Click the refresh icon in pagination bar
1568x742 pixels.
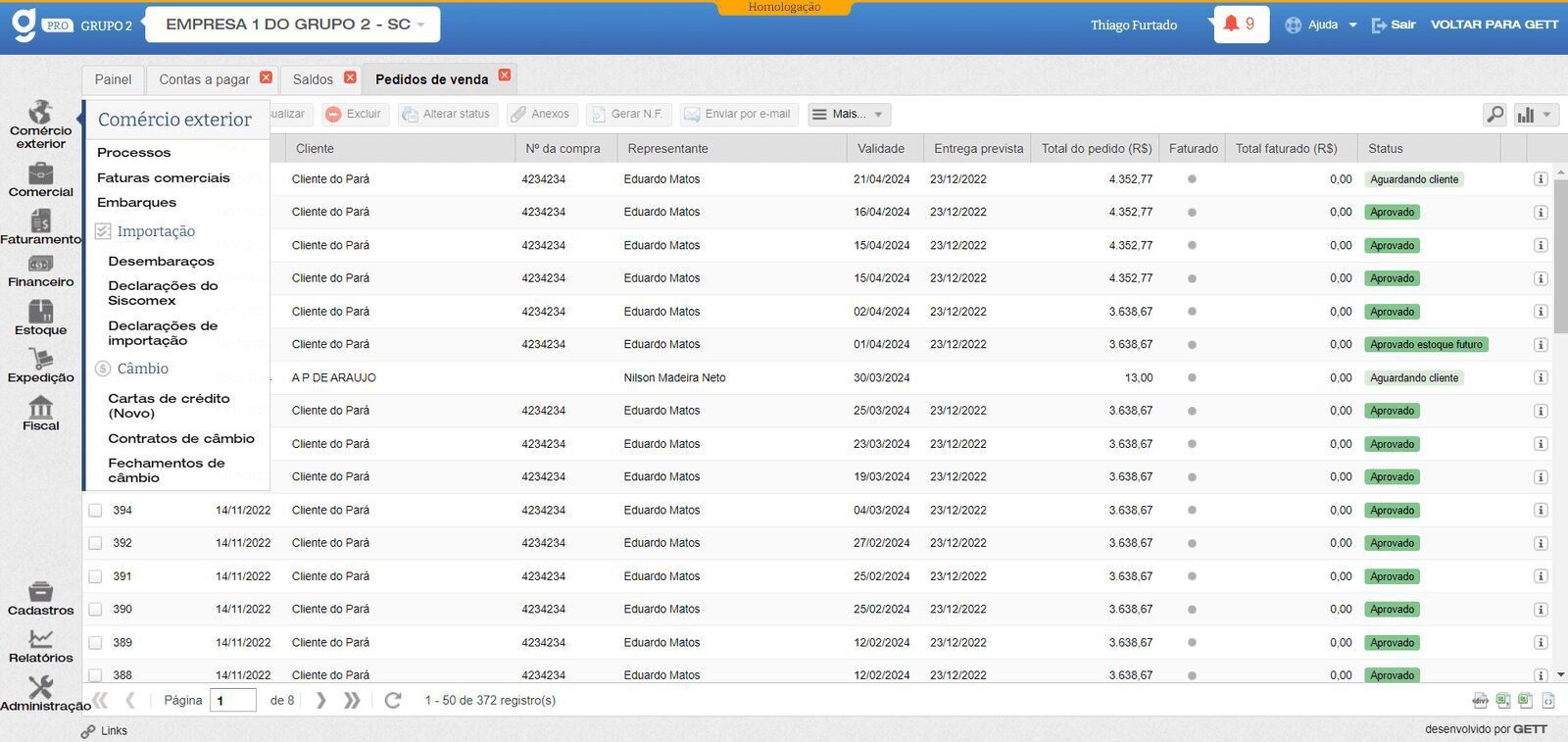[393, 700]
